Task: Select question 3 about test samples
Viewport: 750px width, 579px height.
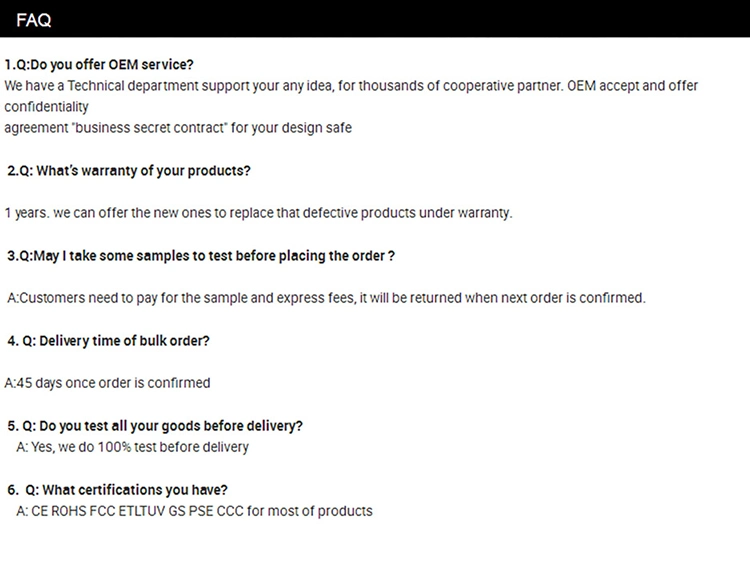Action: pyautogui.click(x=201, y=256)
